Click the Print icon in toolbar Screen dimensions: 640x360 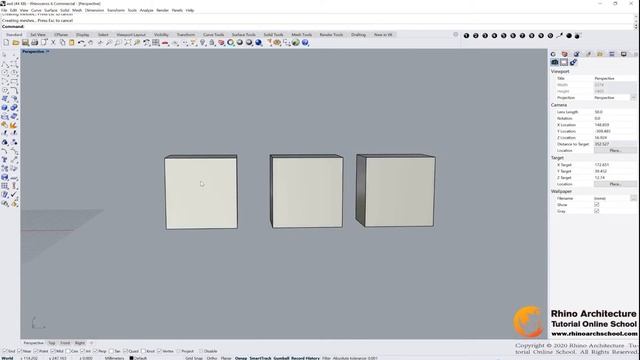pyautogui.click(x=34, y=42)
